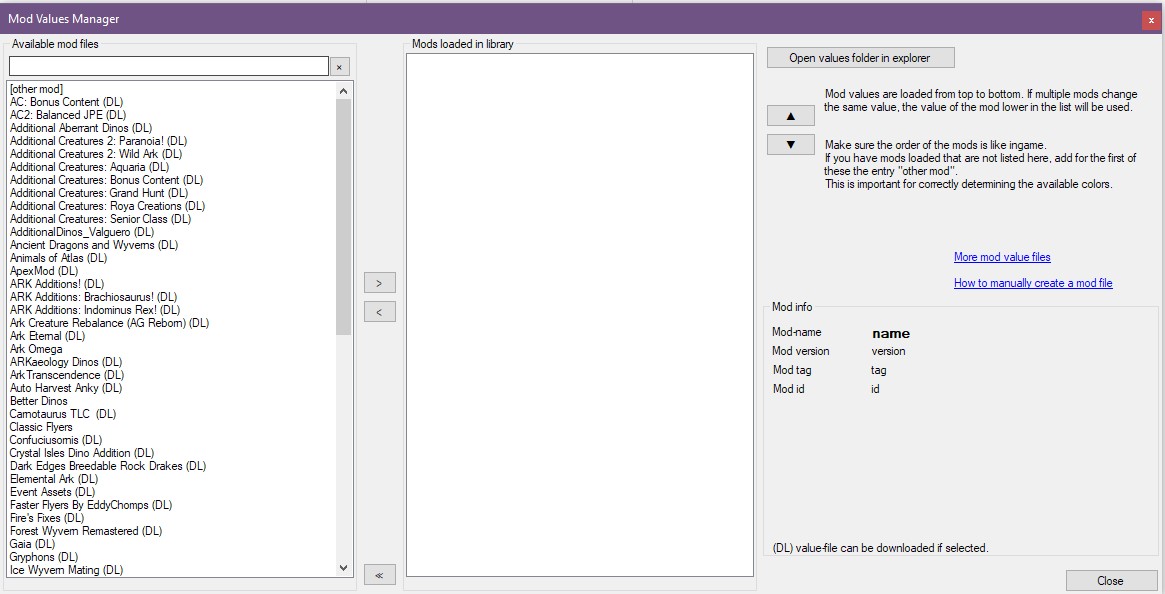
Task: Close the Mod Values Manager window
Action: click(1151, 20)
